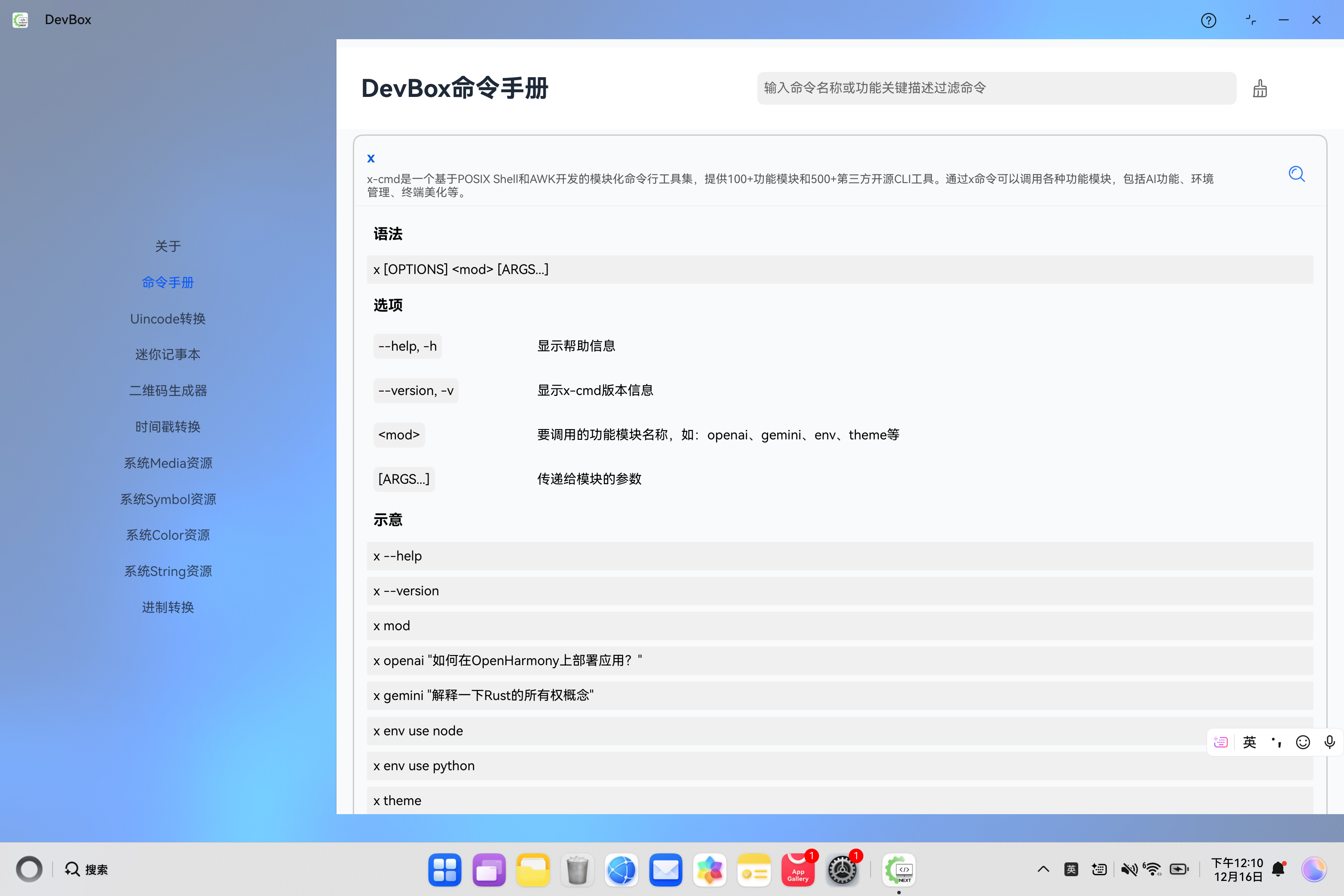This screenshot has height=896, width=1344.
Task: Open the Wi-Fi status panel
Action: click(1152, 869)
